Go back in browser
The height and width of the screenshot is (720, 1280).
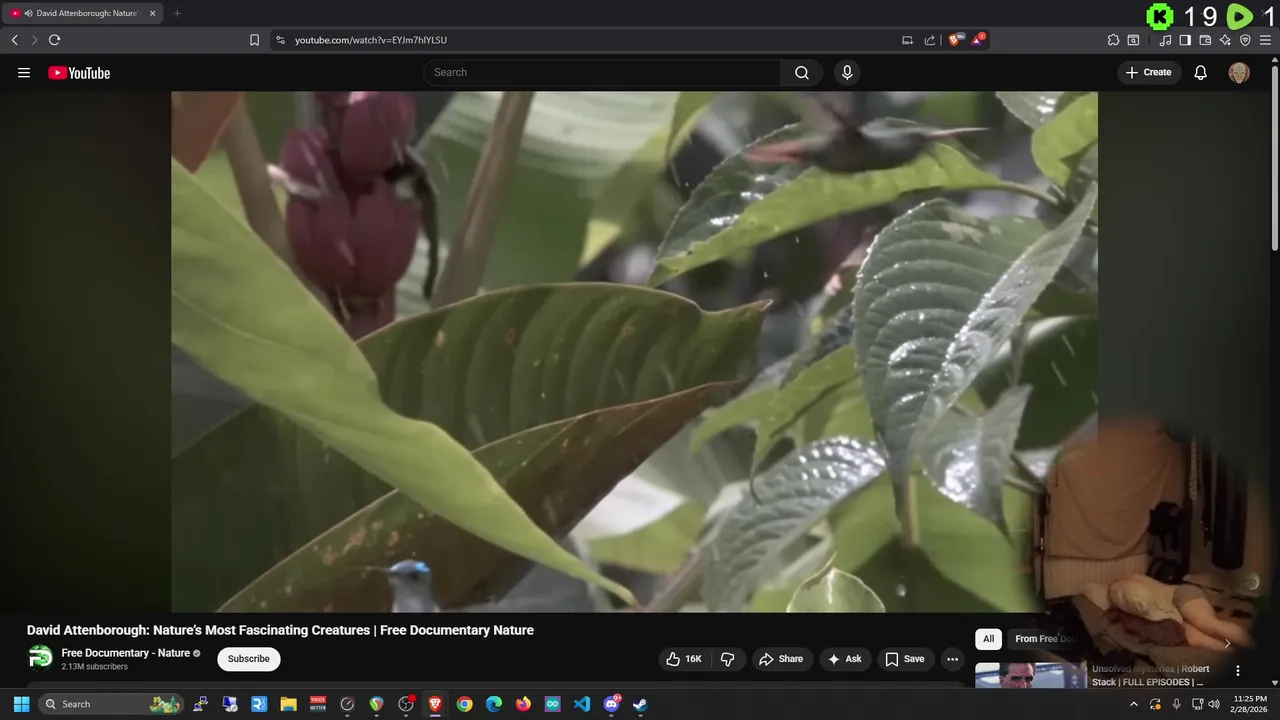click(14, 40)
